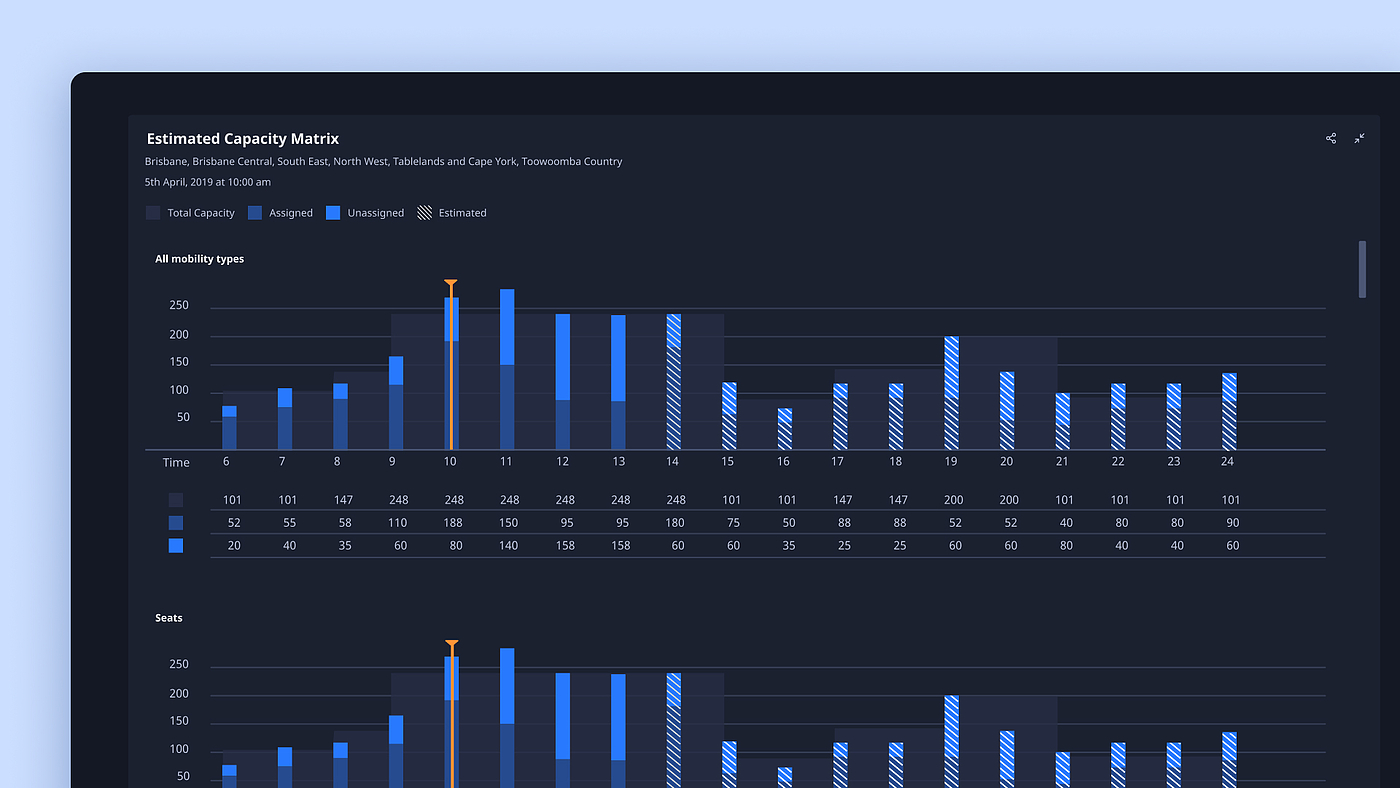Select hour 24 on the Time axis
This screenshot has width=1400, height=788.
click(x=1227, y=462)
